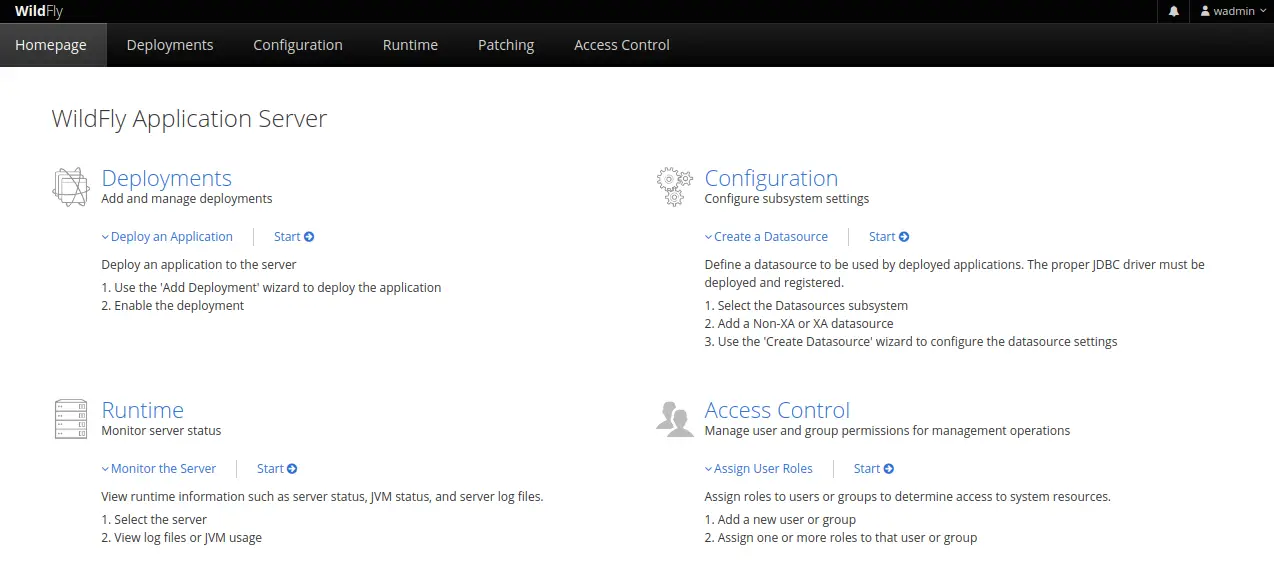Switch to the Homepage tab
Image resolution: width=1274 pixels, height=584 pixels.
coord(51,45)
